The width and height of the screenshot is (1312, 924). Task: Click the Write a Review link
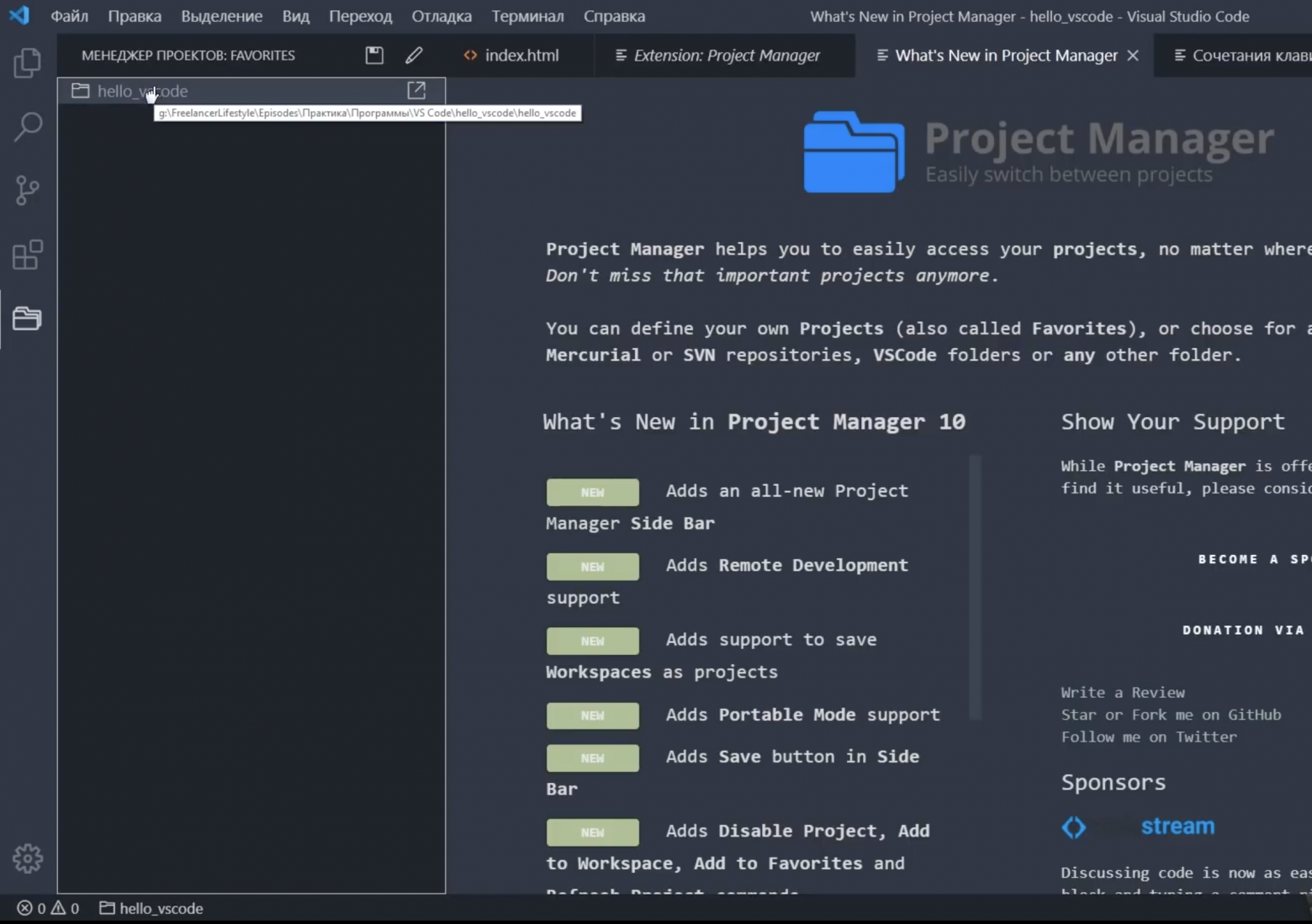[1123, 693]
